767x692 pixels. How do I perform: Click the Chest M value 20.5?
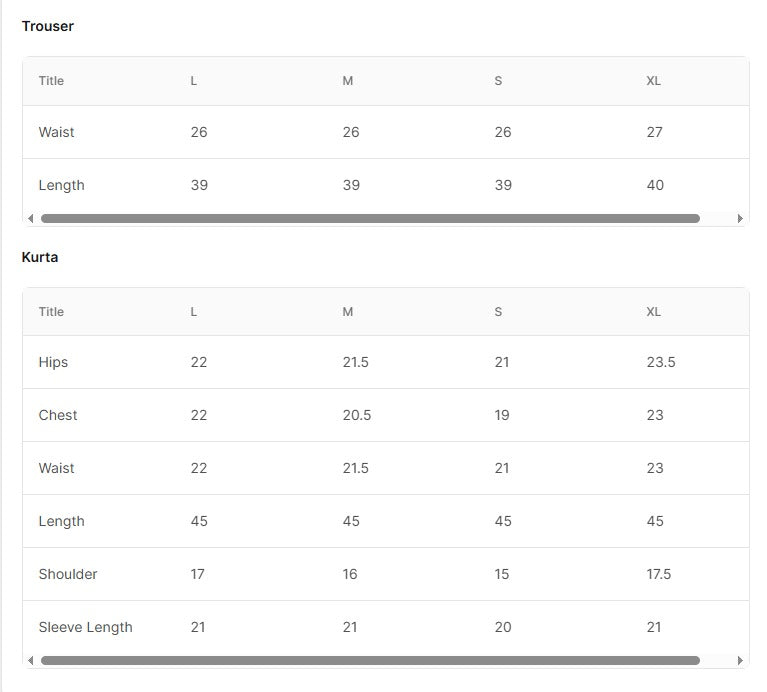[x=357, y=415]
